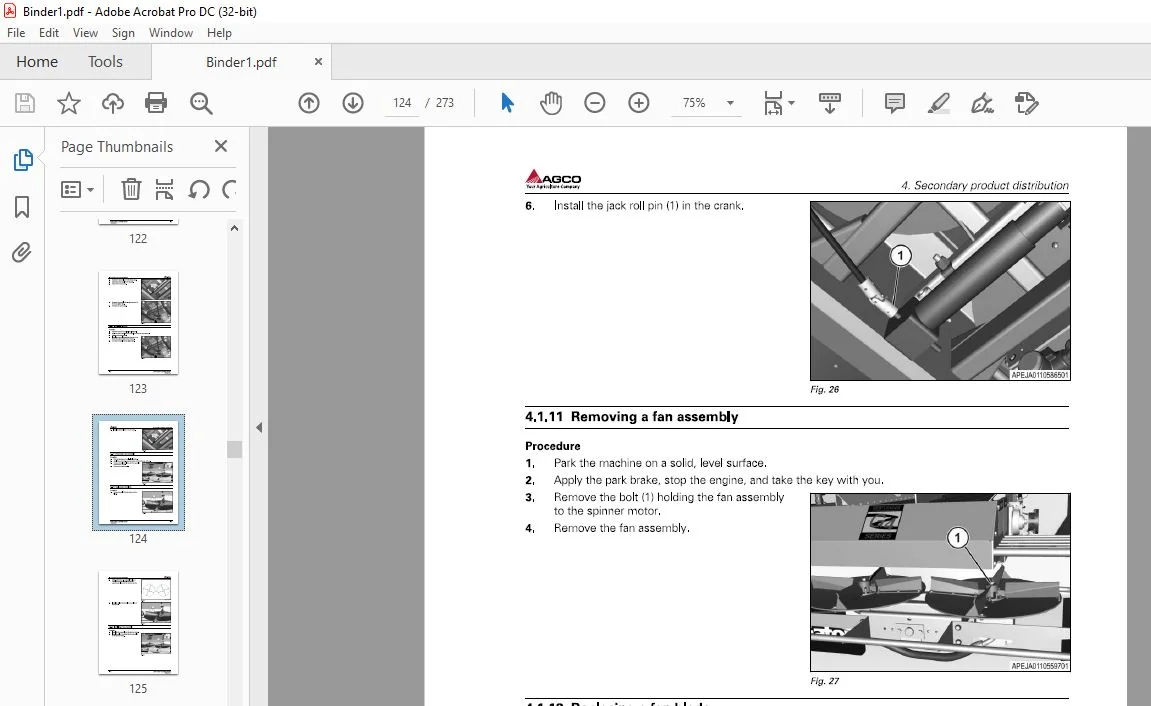The width and height of the screenshot is (1151, 706).
Task: Add a comment note icon
Action: point(894,103)
